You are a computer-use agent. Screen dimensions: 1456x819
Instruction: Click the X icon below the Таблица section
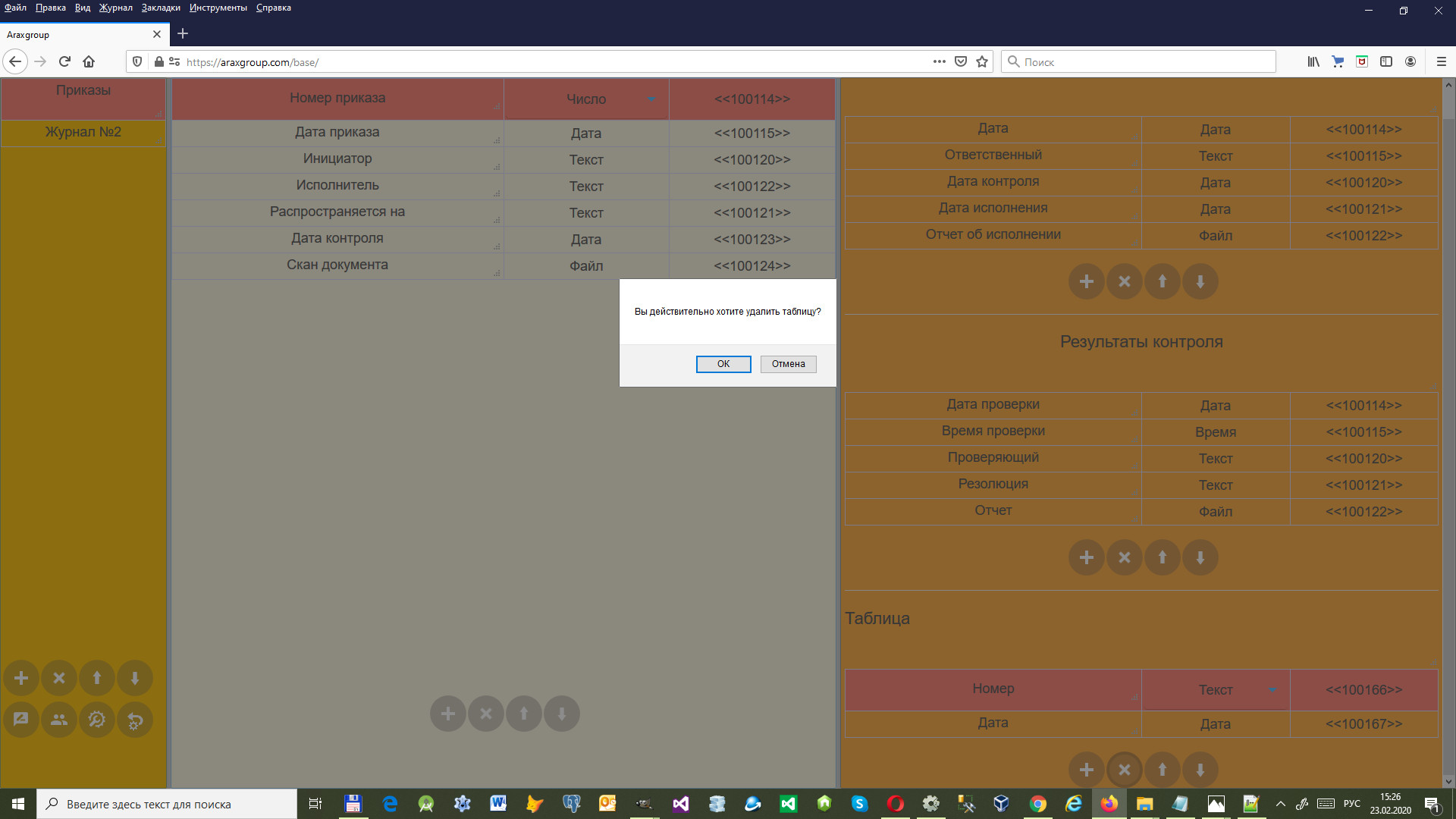1124,770
